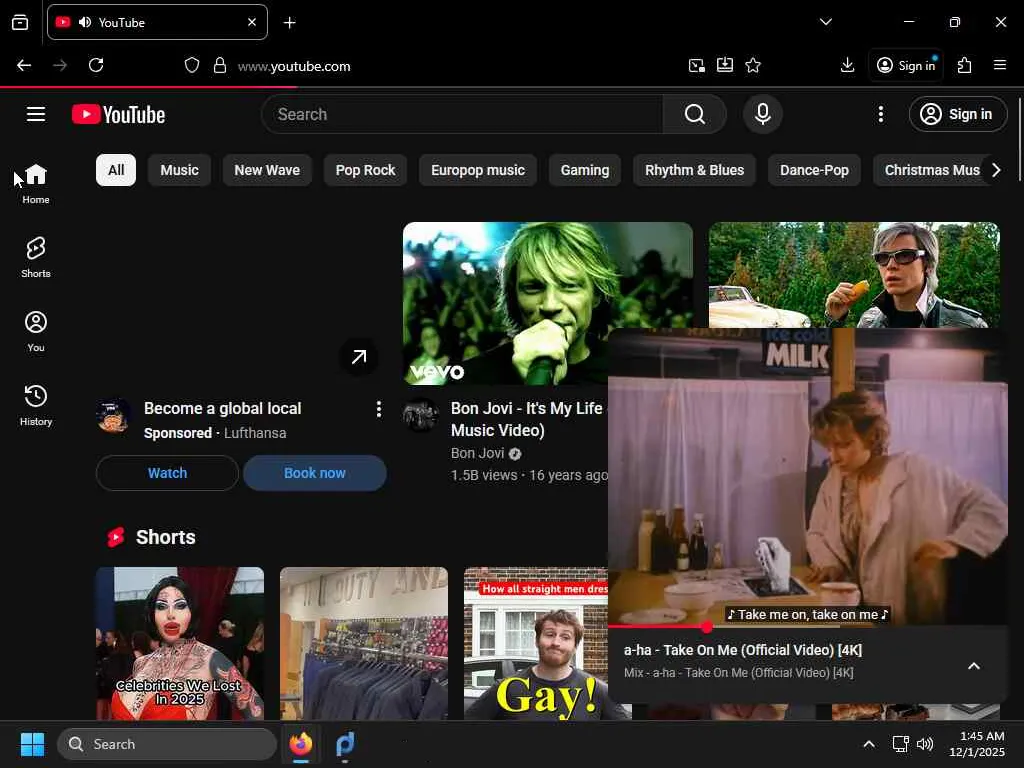The image size is (1024, 768).
Task: Select the Pop Rock filter chip
Action: pos(366,170)
